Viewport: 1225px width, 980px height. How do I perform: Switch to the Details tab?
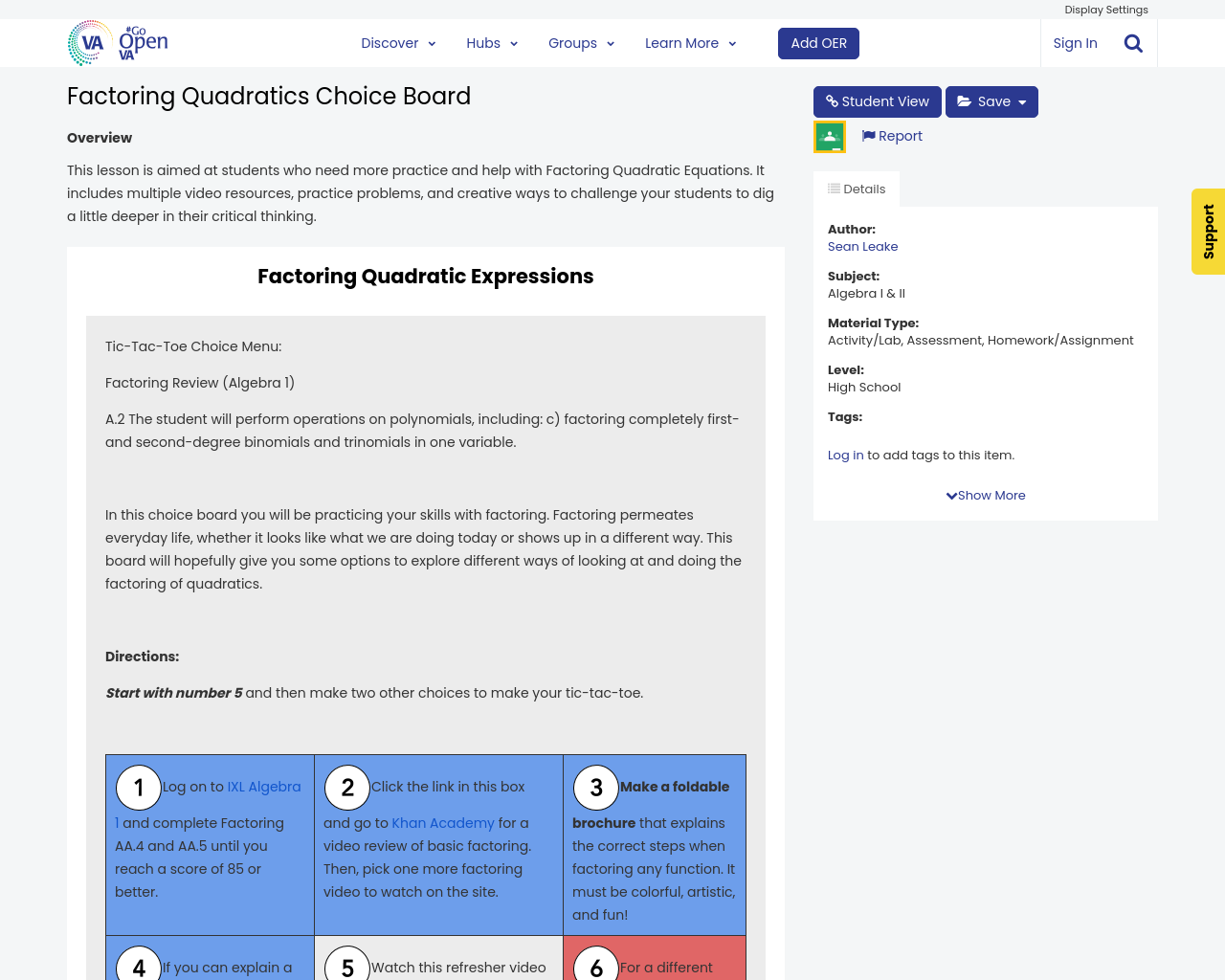(856, 187)
